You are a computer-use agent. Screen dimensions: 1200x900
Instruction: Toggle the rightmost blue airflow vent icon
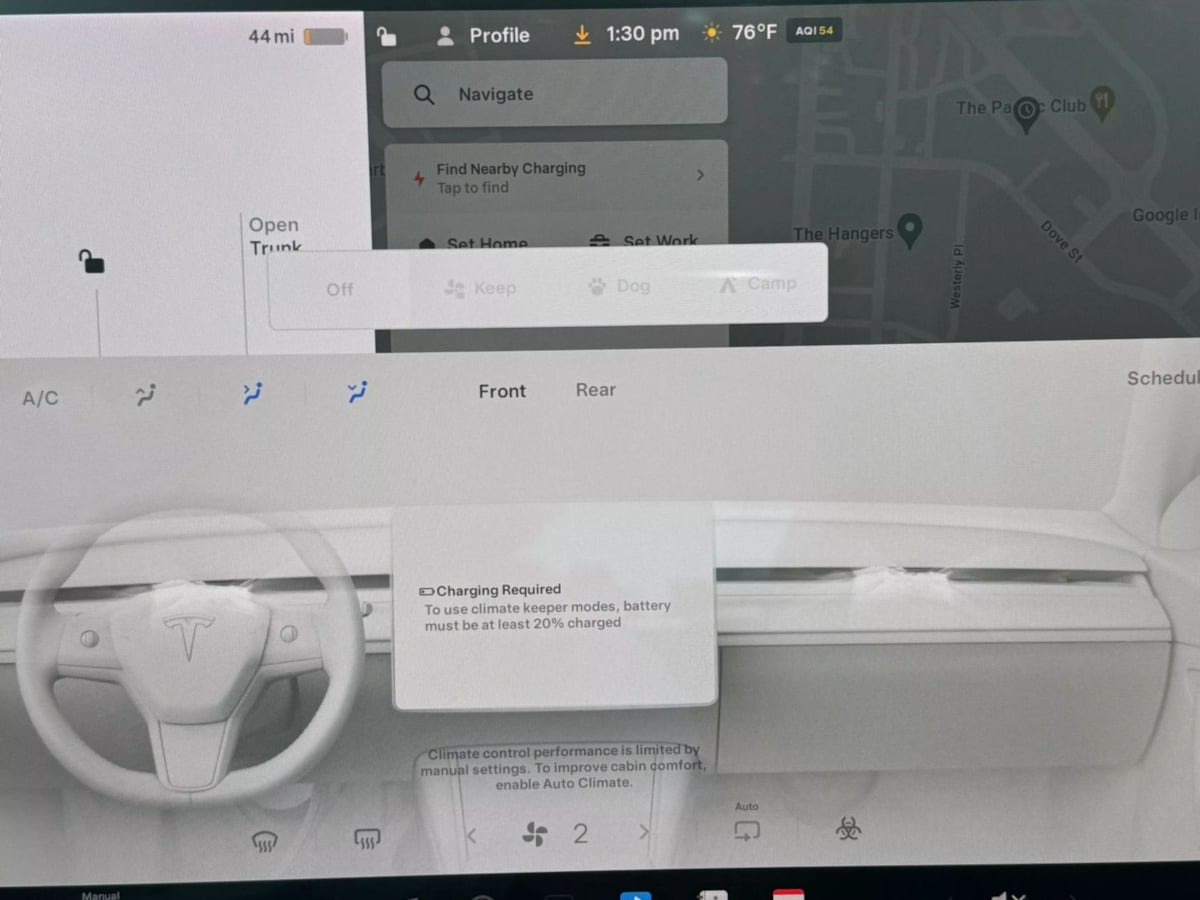tap(356, 393)
